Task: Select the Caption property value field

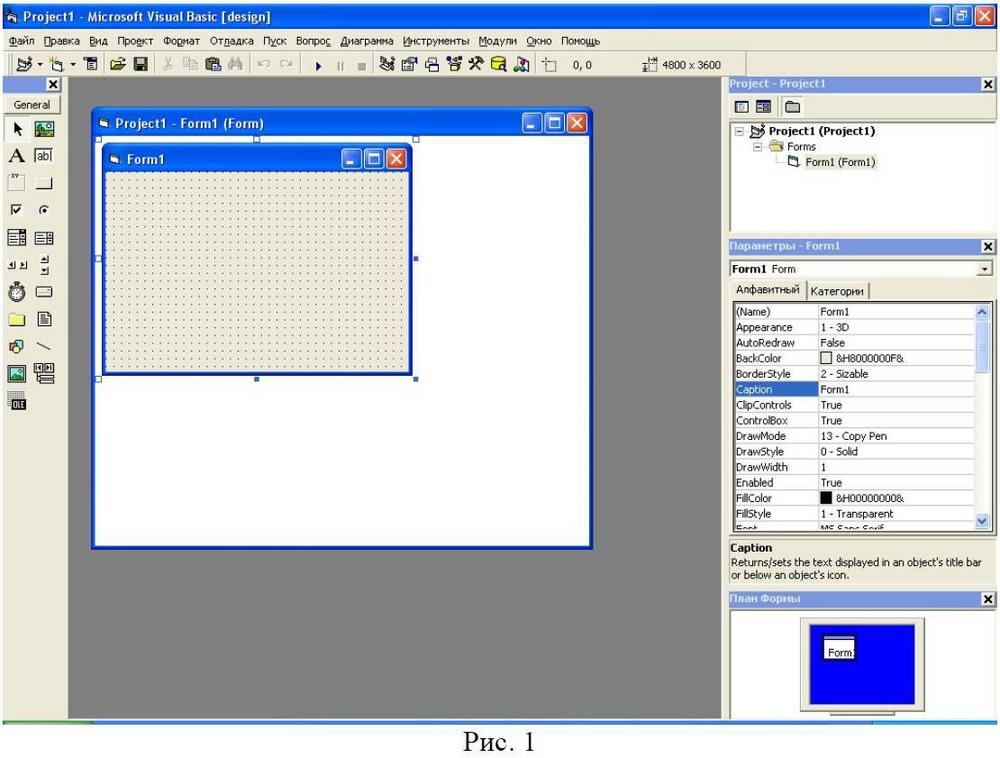Action: point(896,390)
